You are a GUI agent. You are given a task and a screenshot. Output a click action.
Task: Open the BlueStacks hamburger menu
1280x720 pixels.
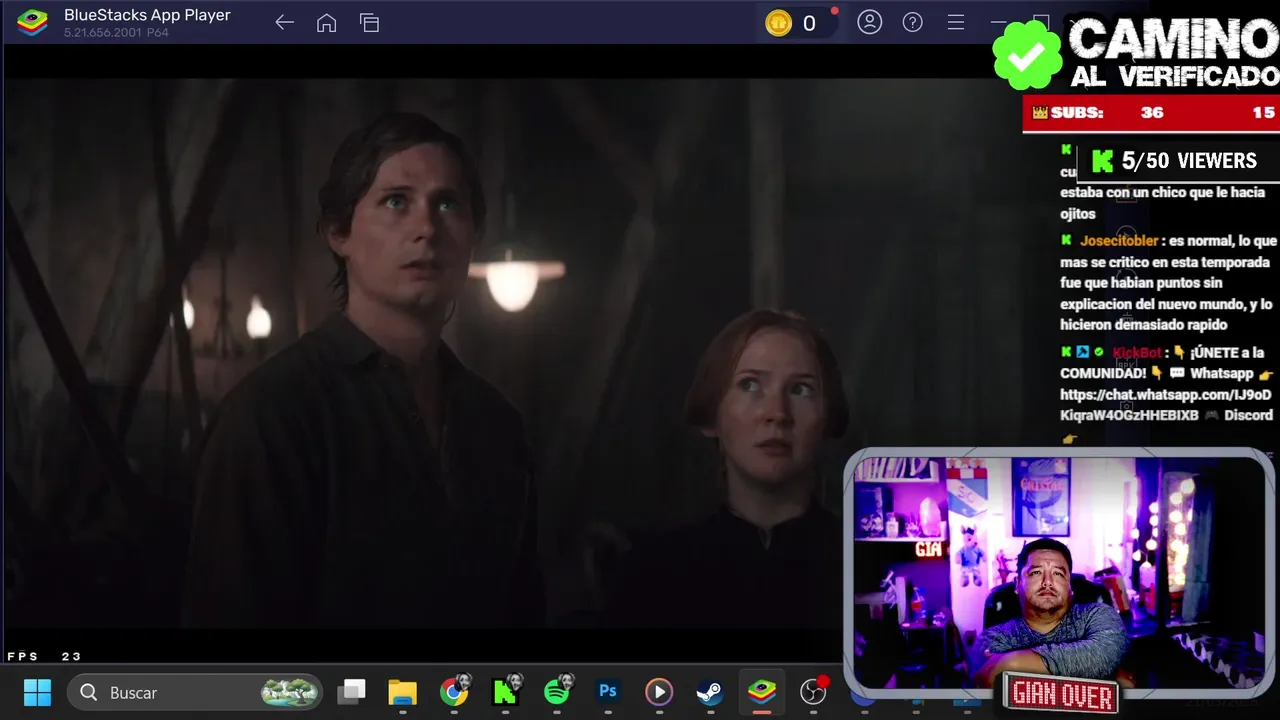(x=955, y=22)
